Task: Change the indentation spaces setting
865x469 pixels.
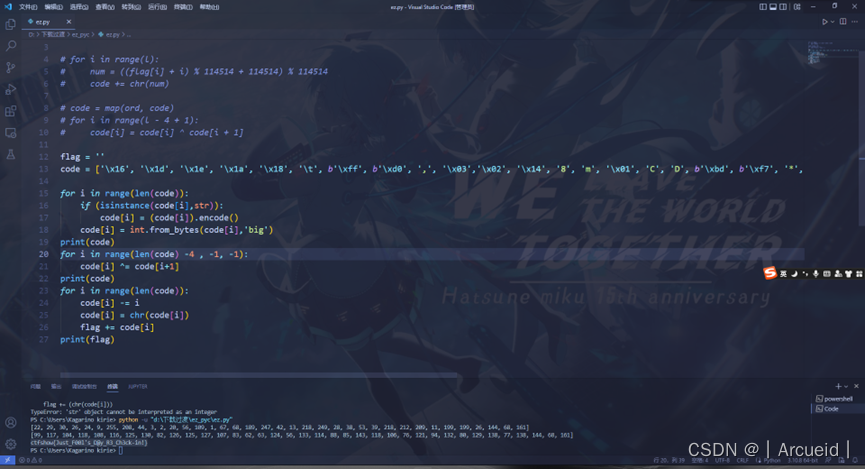Action: click(x=700, y=460)
